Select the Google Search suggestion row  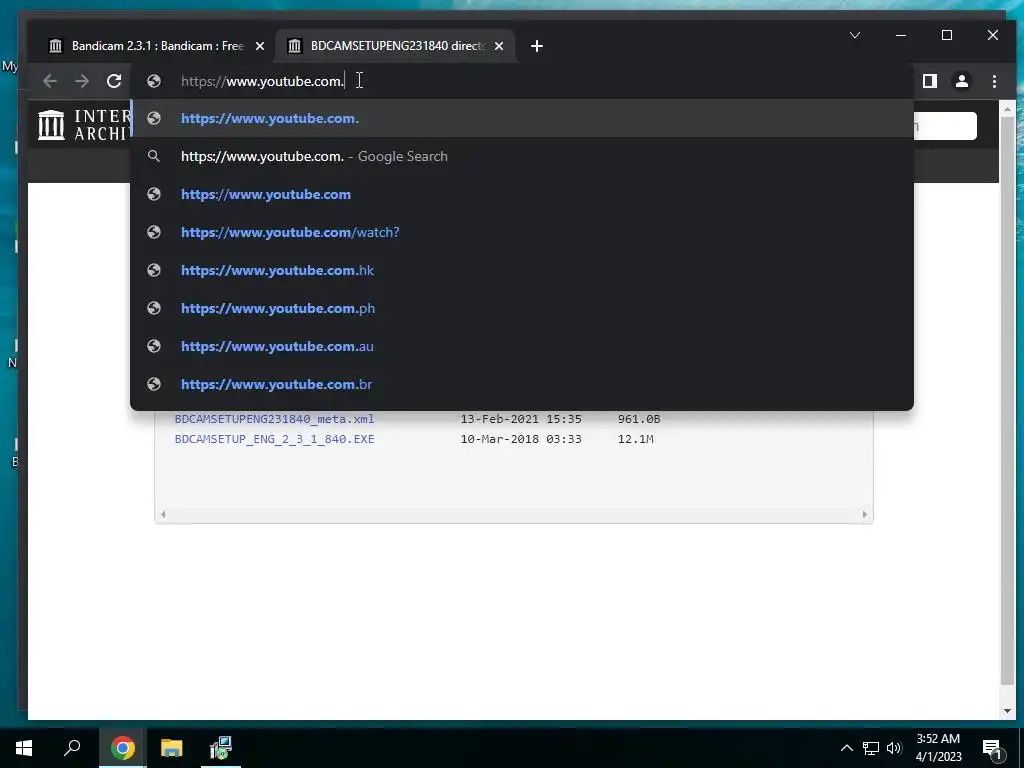[x=522, y=156]
